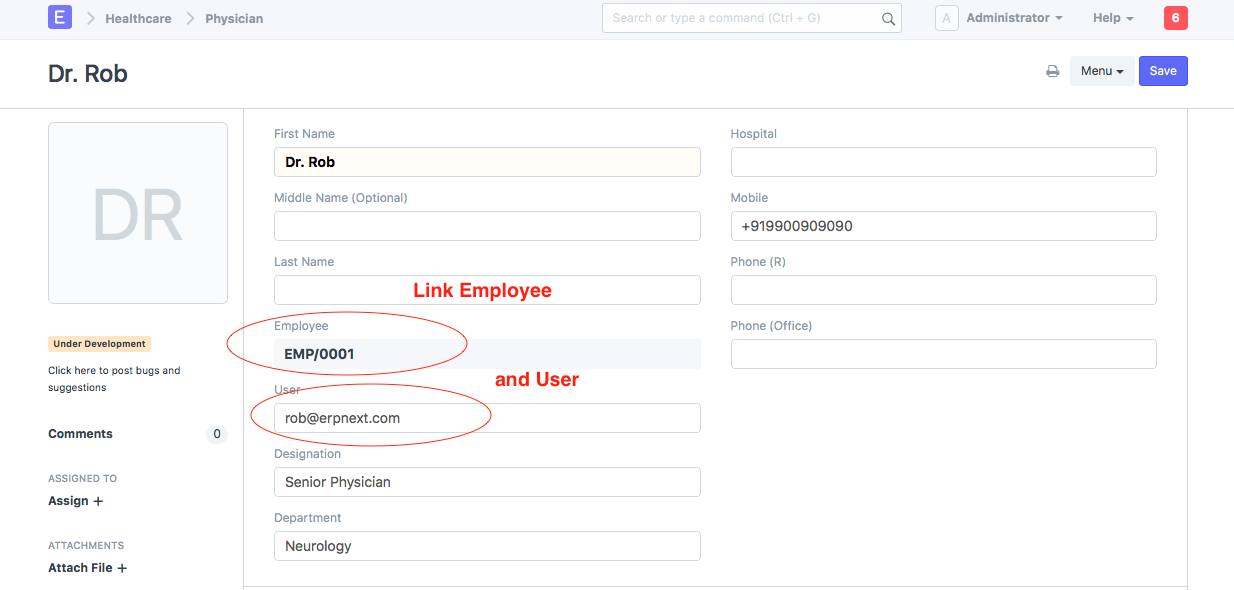The height and width of the screenshot is (590, 1234).
Task: Click the print icon
Action: [x=1052, y=71]
